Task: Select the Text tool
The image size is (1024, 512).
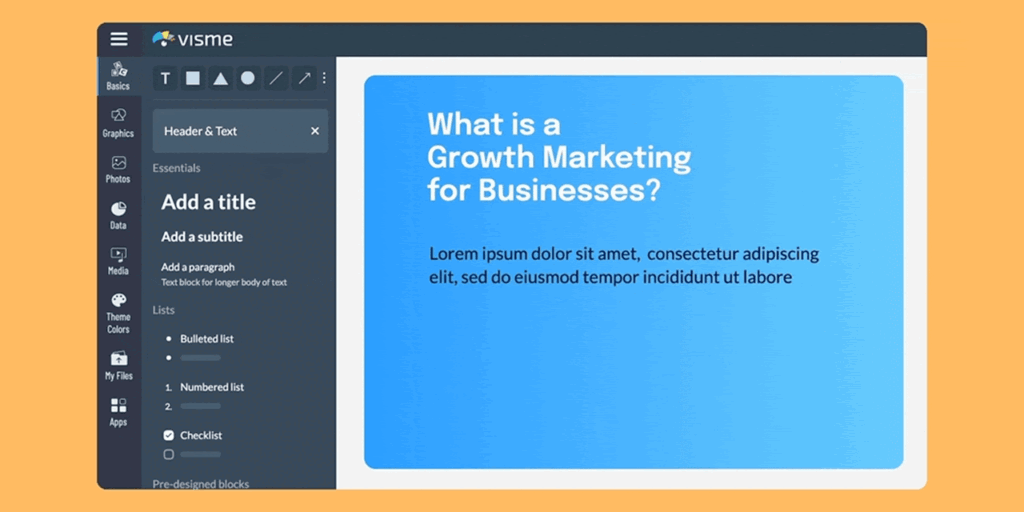Action: pyautogui.click(x=165, y=78)
